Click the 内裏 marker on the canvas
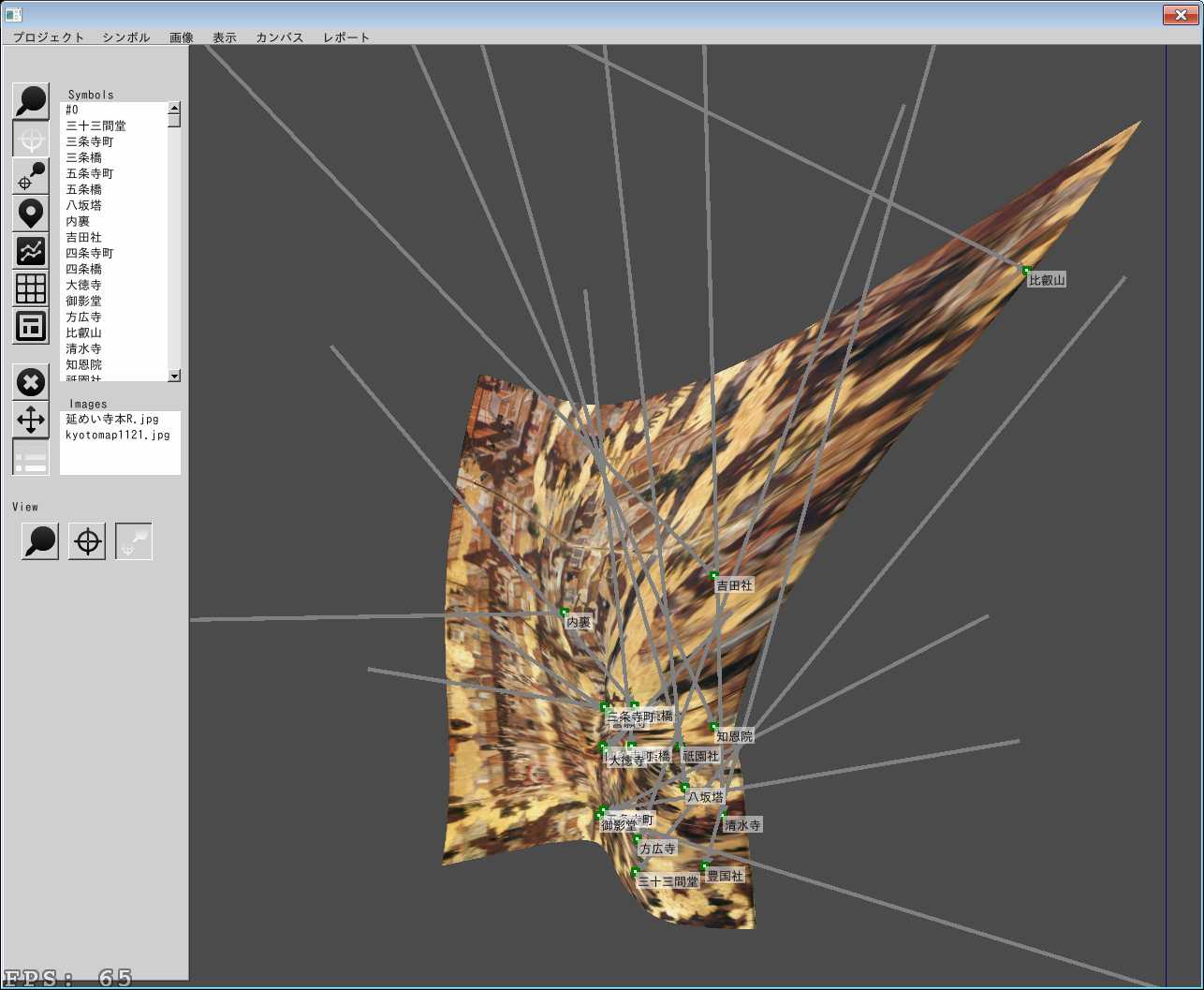The height and width of the screenshot is (990, 1204). [x=564, y=613]
